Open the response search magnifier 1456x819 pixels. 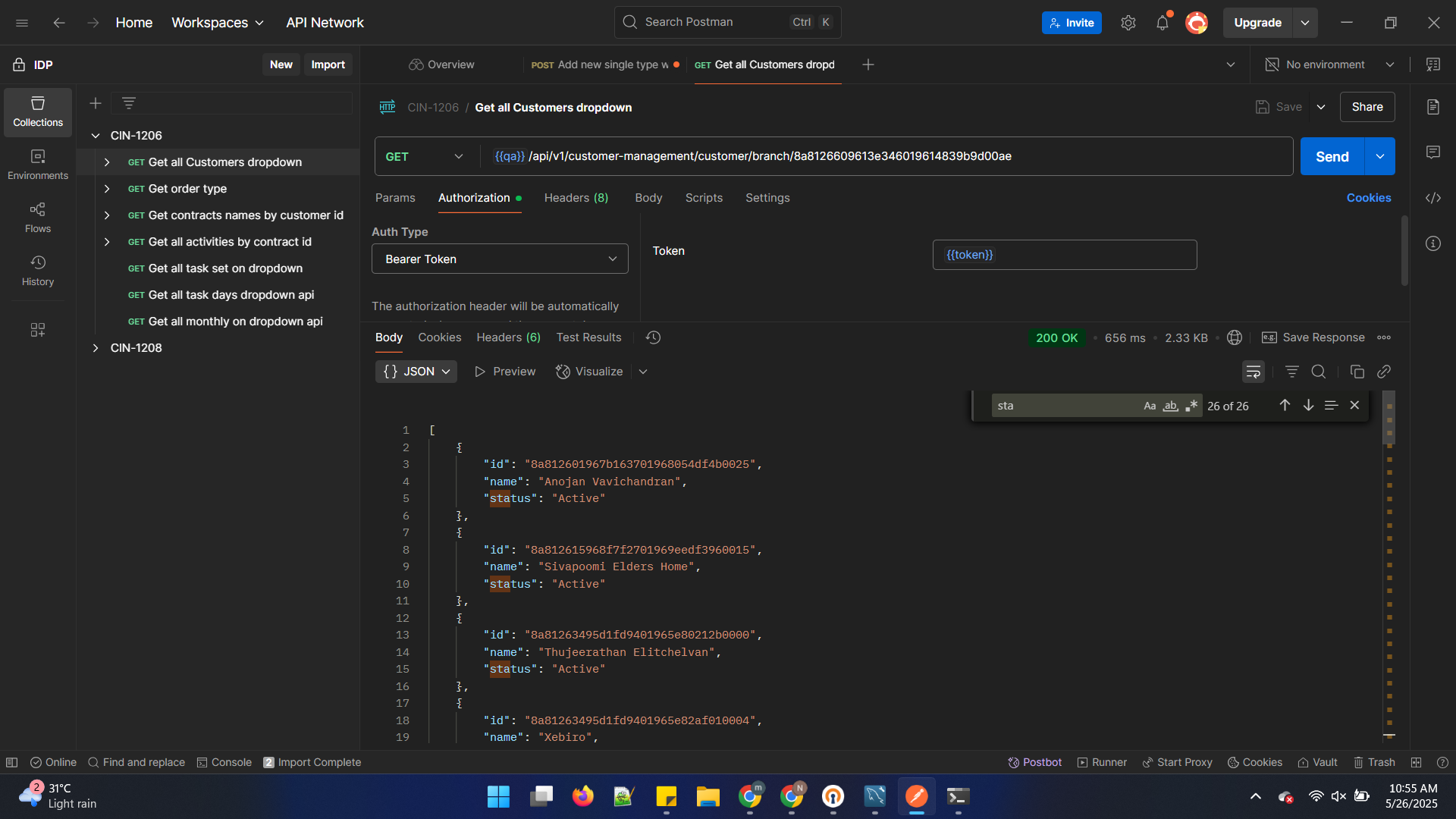tap(1319, 372)
